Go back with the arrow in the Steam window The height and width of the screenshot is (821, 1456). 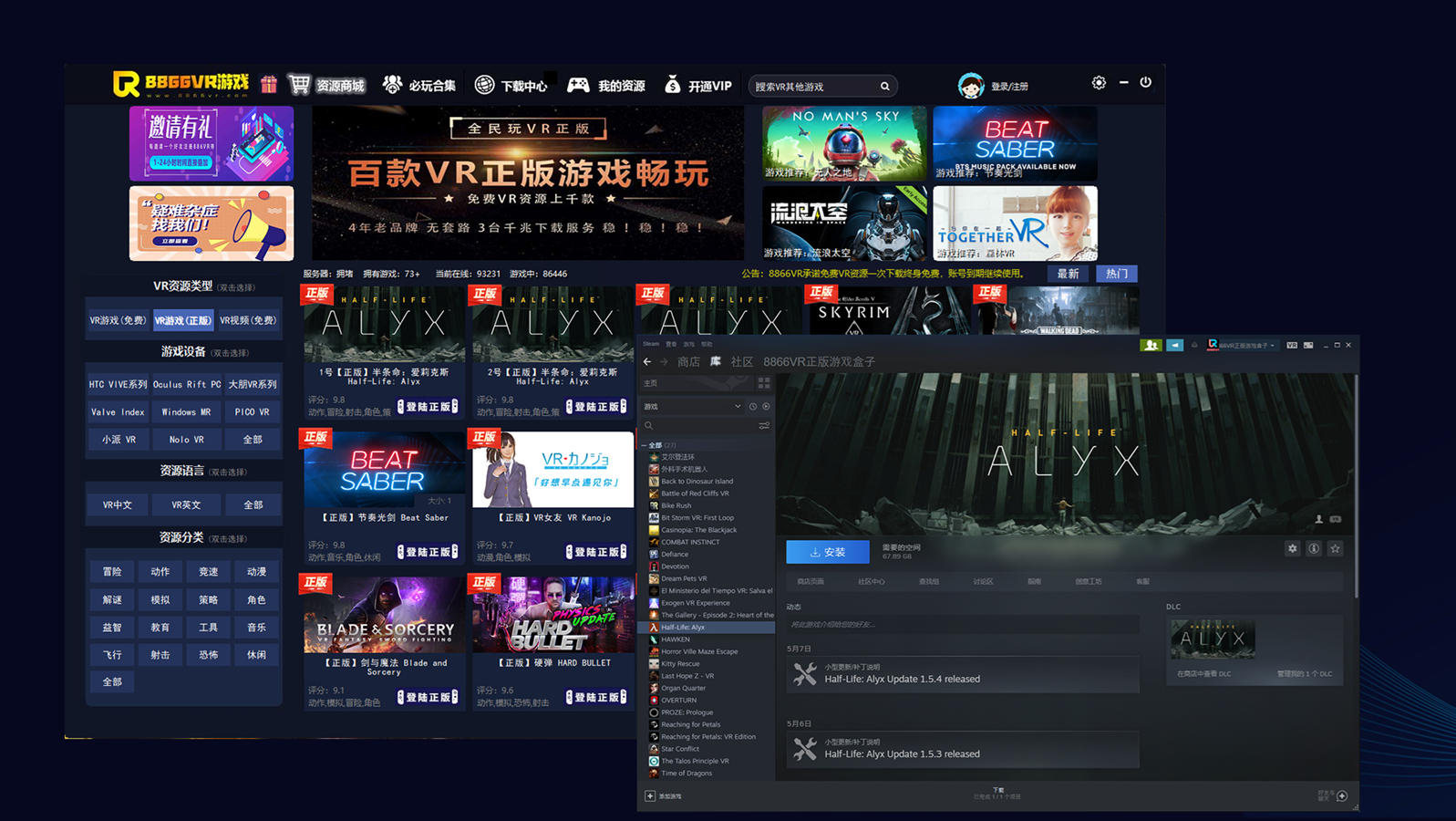[x=647, y=361]
